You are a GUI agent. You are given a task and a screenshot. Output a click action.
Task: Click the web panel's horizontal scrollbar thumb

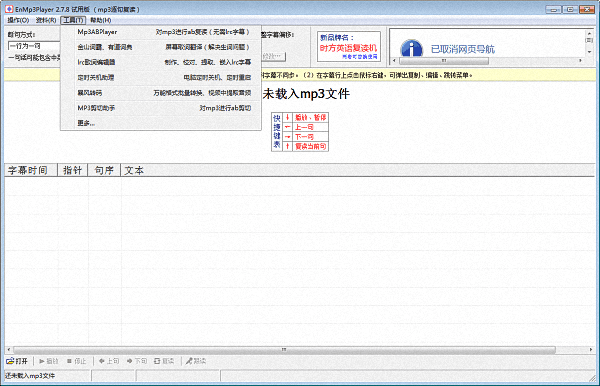tap(444, 60)
